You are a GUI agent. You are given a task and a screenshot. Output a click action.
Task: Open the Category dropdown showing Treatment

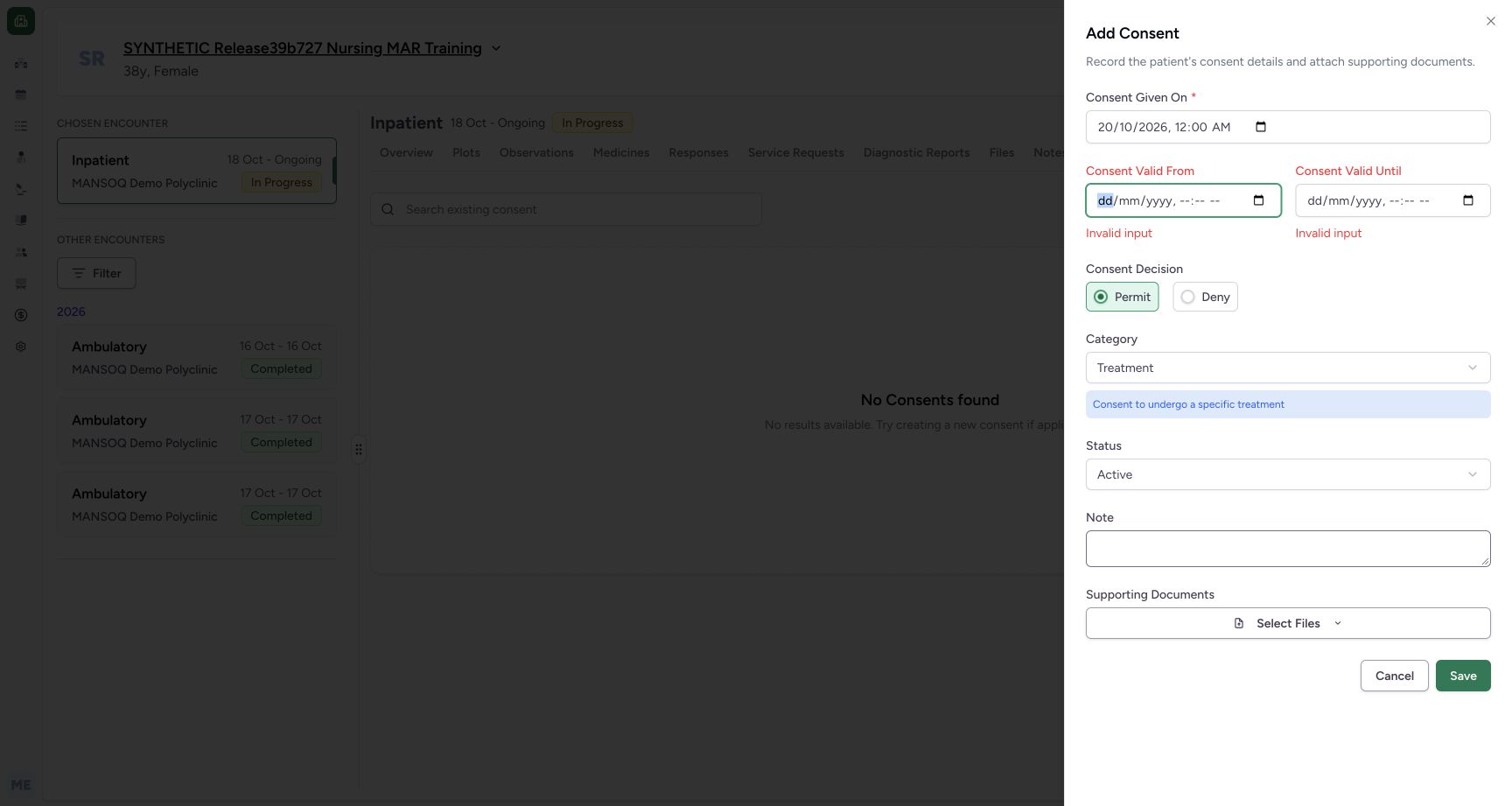[1287, 368]
